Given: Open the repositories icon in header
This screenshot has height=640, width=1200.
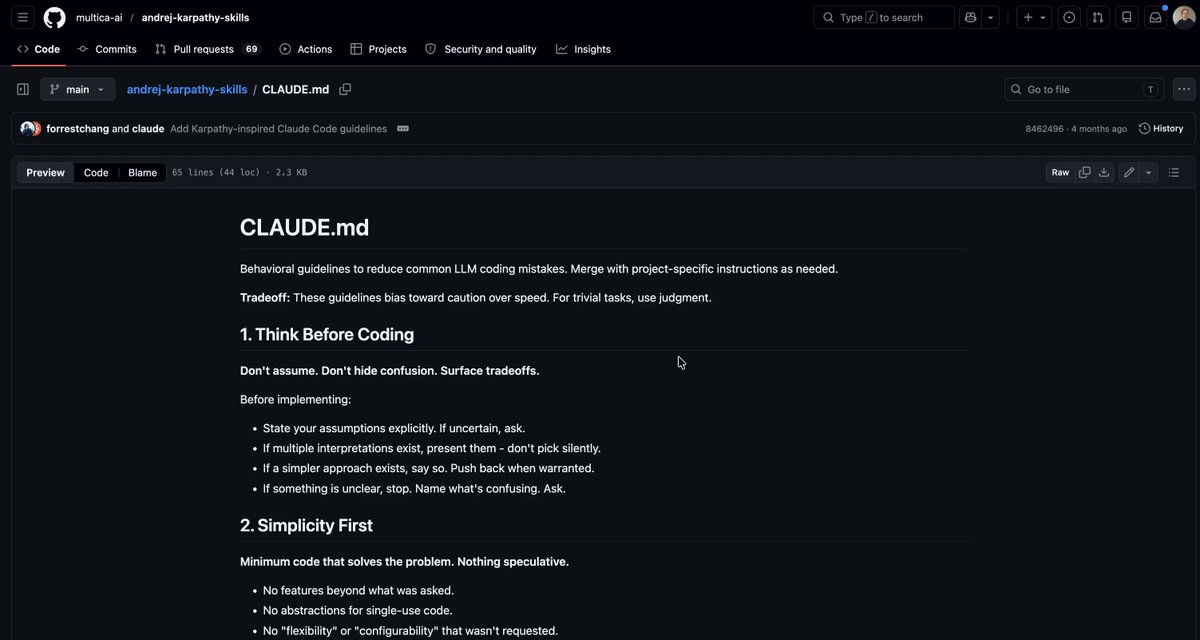Looking at the screenshot, I should pyautogui.click(x=1127, y=17).
